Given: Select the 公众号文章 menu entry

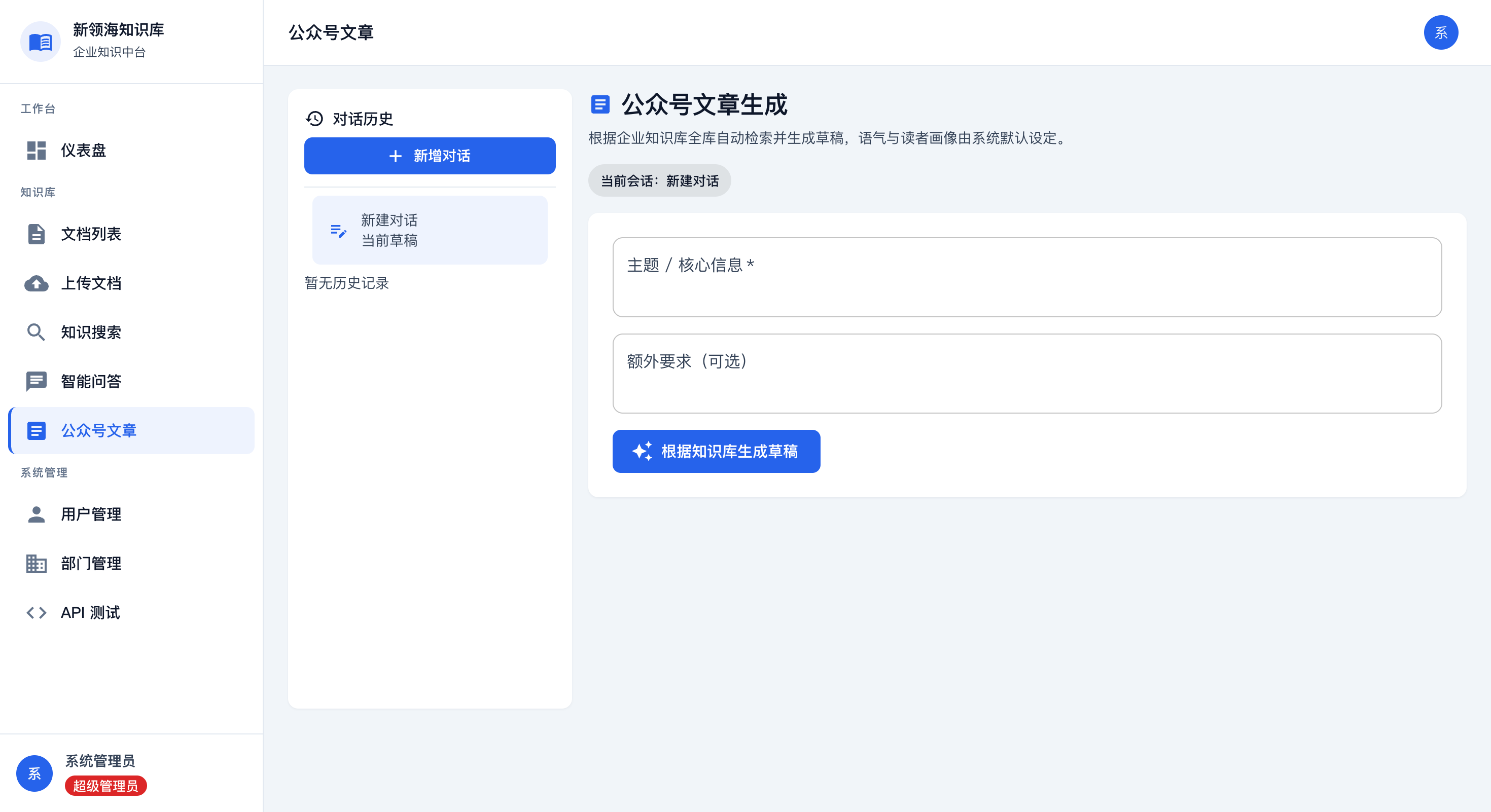Looking at the screenshot, I should click(x=132, y=431).
